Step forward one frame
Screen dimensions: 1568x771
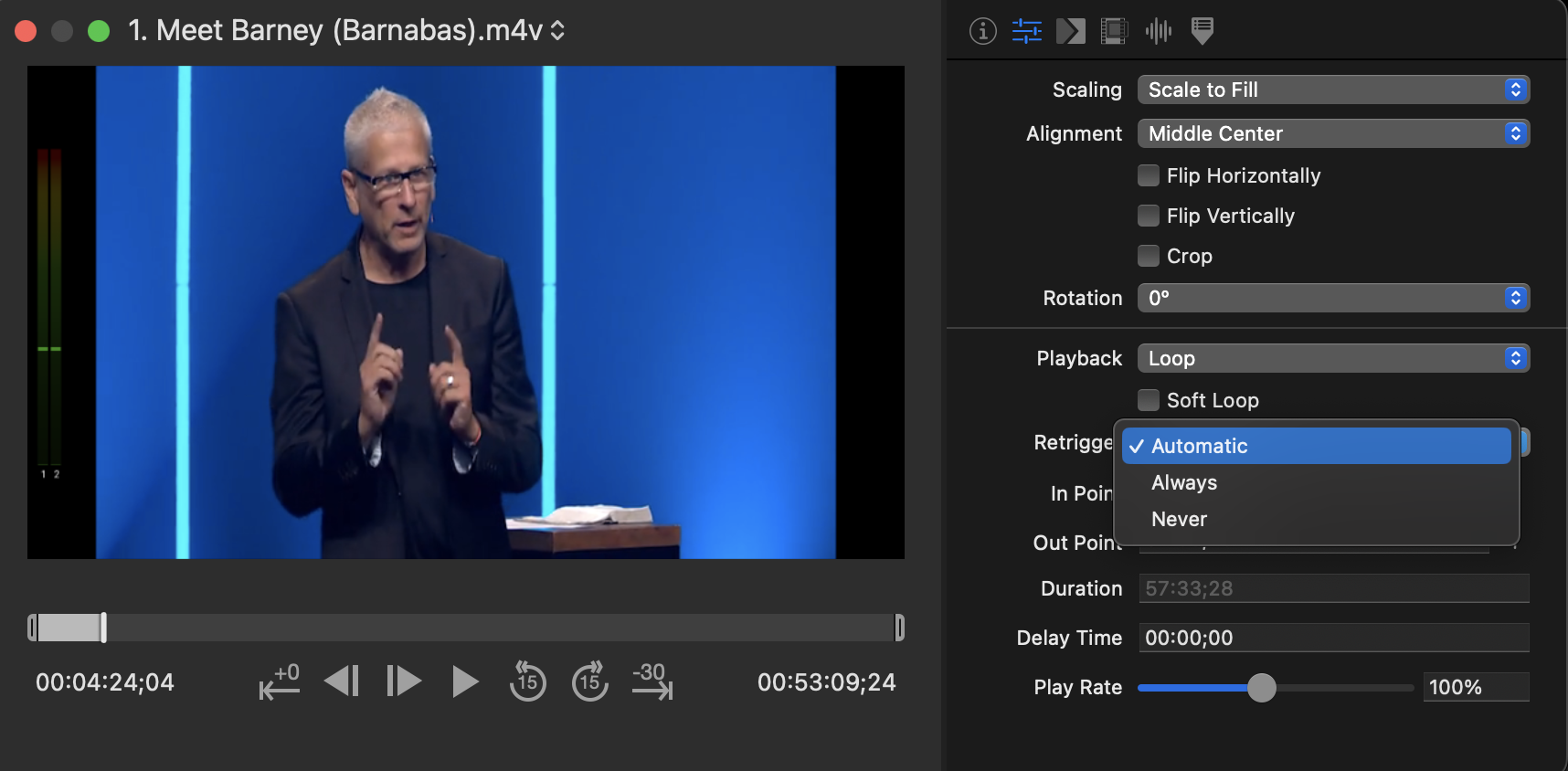404,681
